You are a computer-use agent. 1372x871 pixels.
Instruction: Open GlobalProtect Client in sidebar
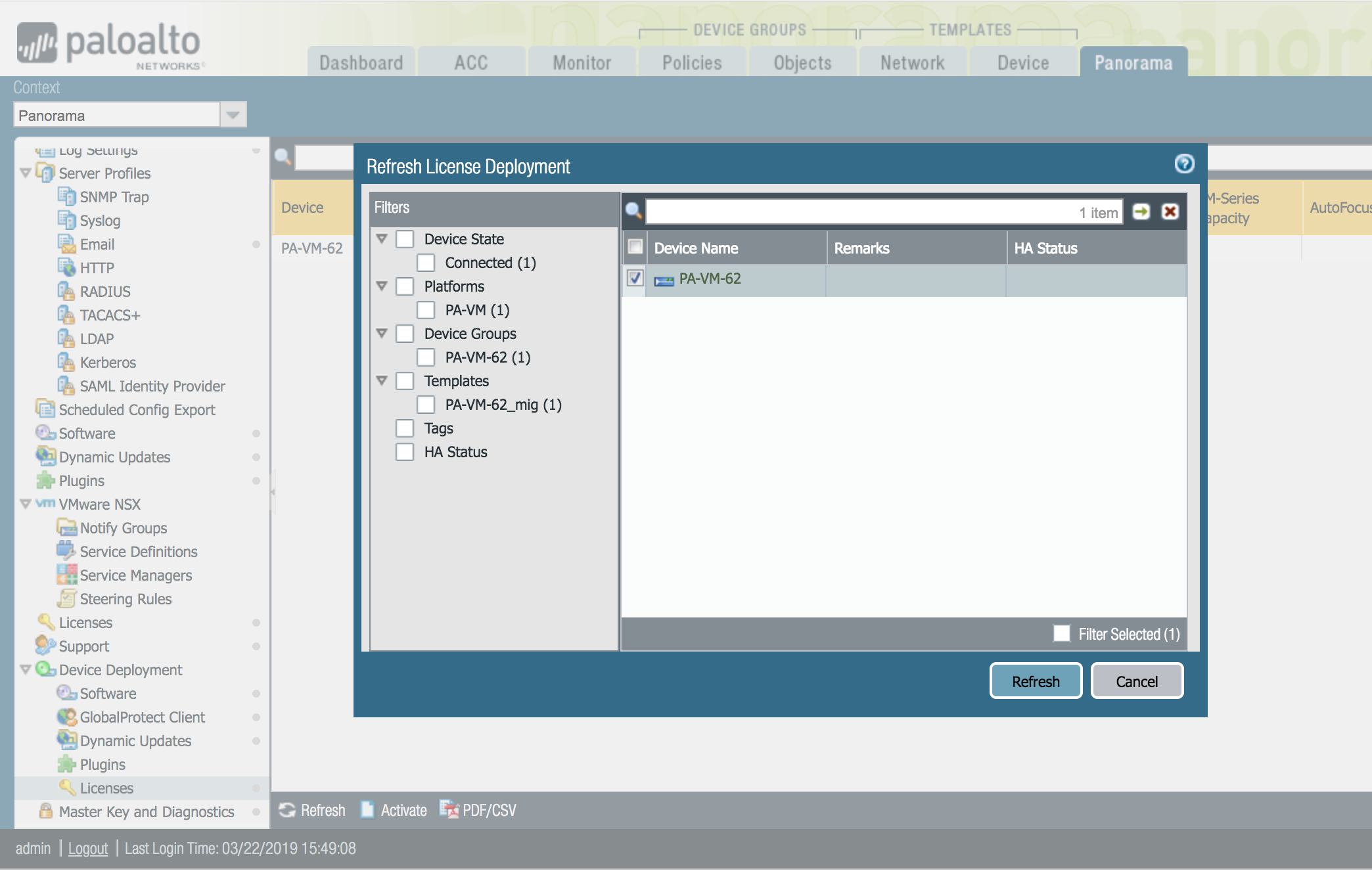pos(142,717)
